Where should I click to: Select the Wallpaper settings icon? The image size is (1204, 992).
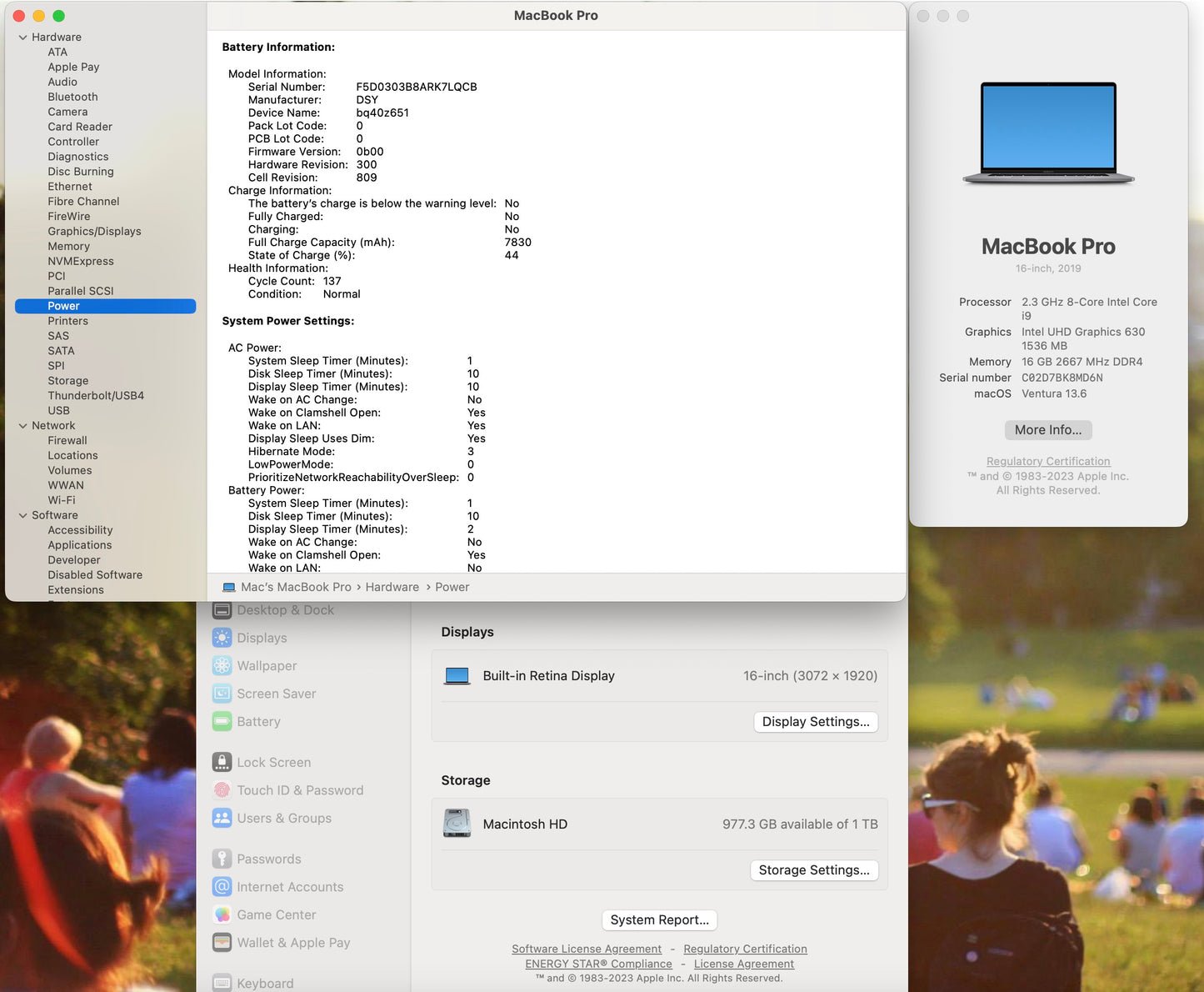coord(267,665)
